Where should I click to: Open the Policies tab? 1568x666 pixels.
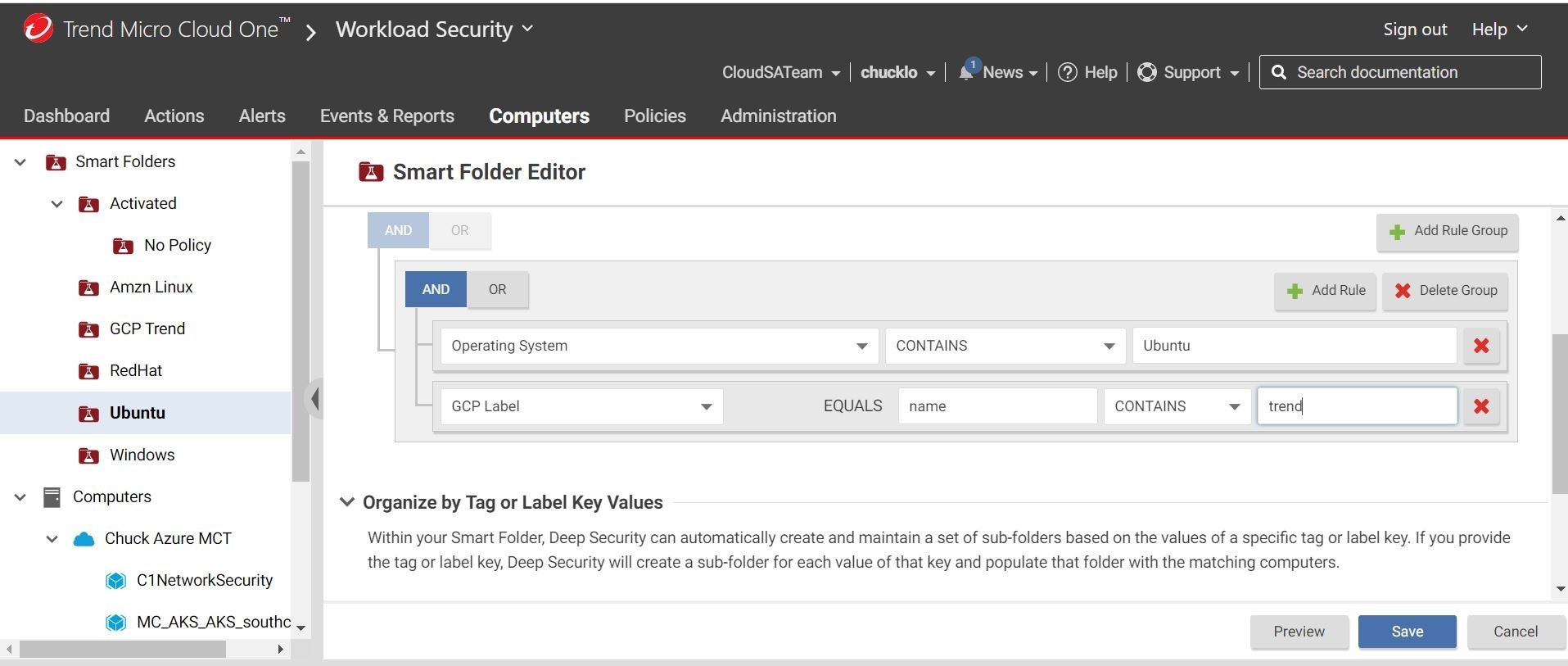coord(654,116)
